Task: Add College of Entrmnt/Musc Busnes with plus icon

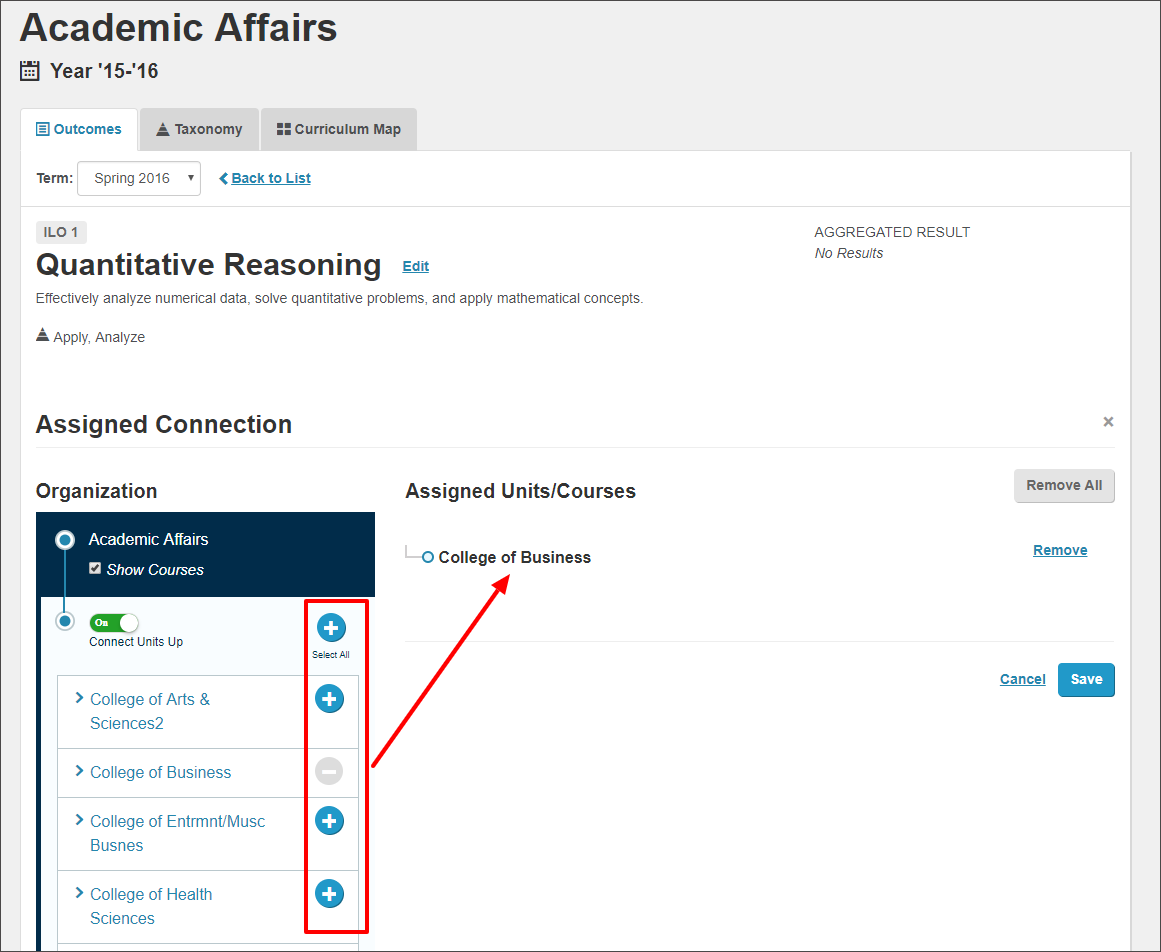Action: (x=329, y=821)
